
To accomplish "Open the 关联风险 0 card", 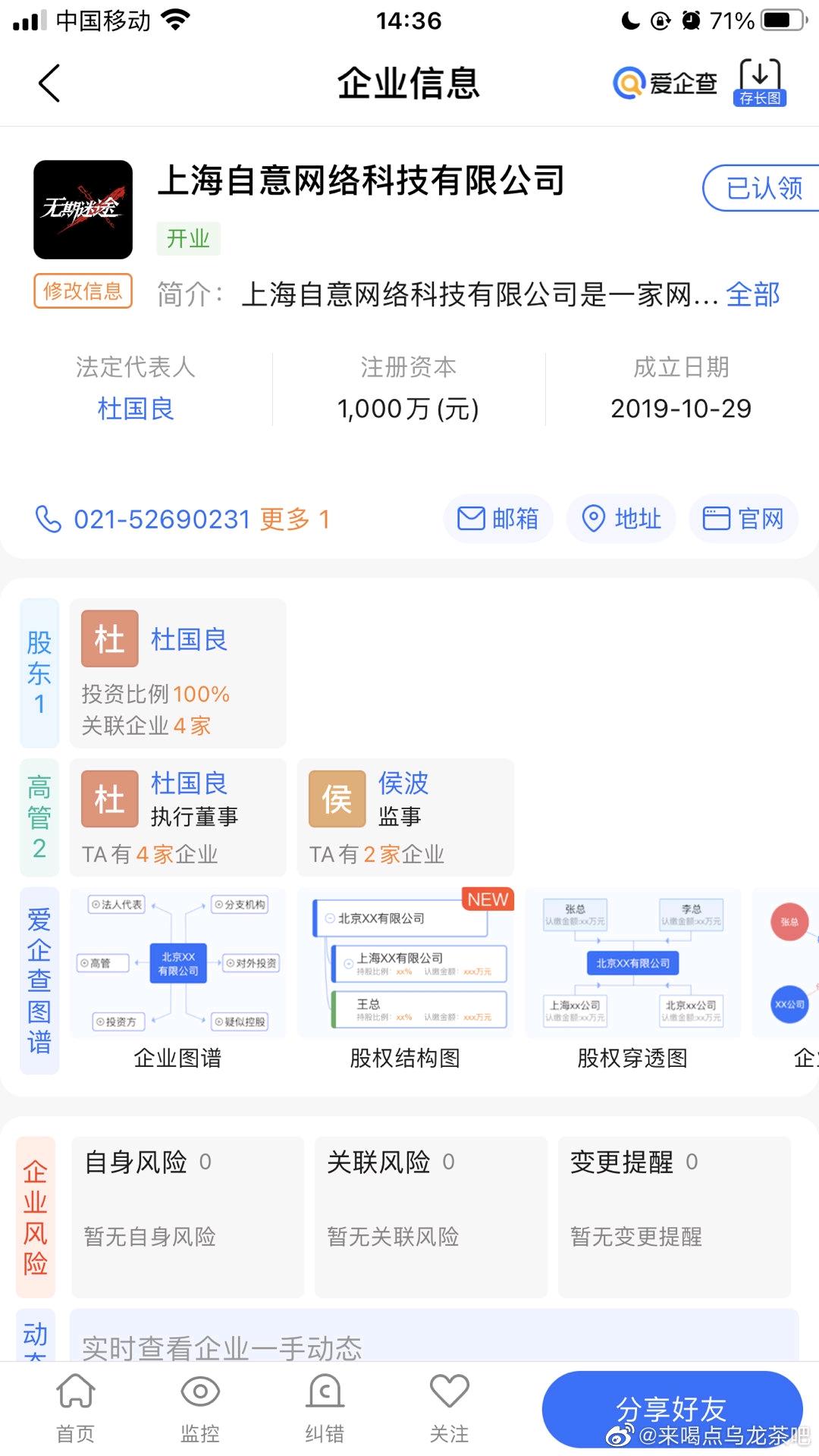I will coord(431,1217).
